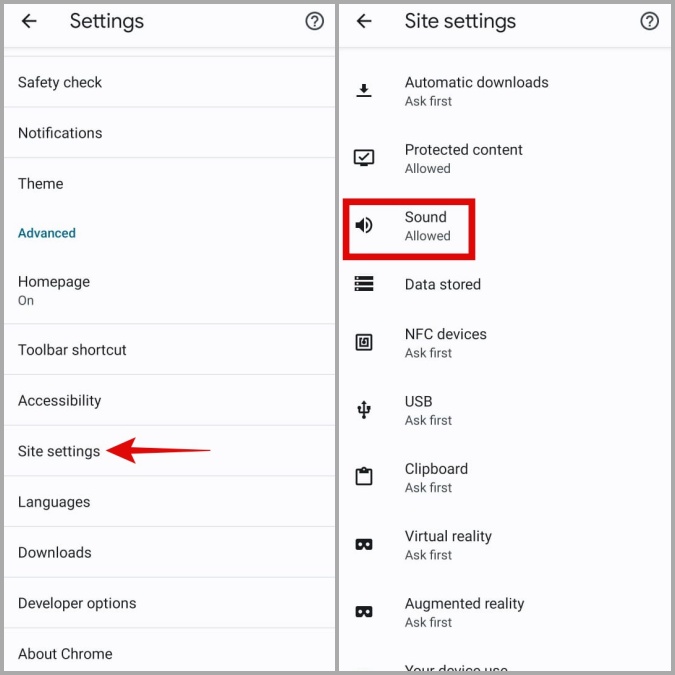Select Clipboard permission
Image resolution: width=675 pixels, height=675 pixels.
pos(505,477)
